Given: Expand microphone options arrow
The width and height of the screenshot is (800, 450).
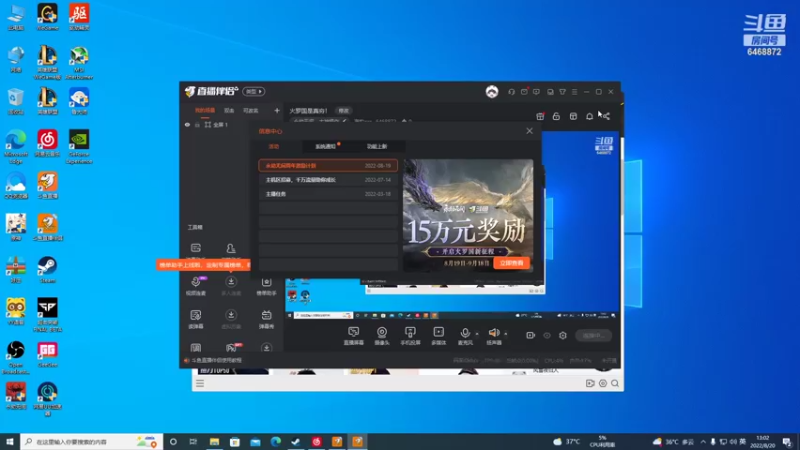Looking at the screenshot, I should click(x=477, y=334).
